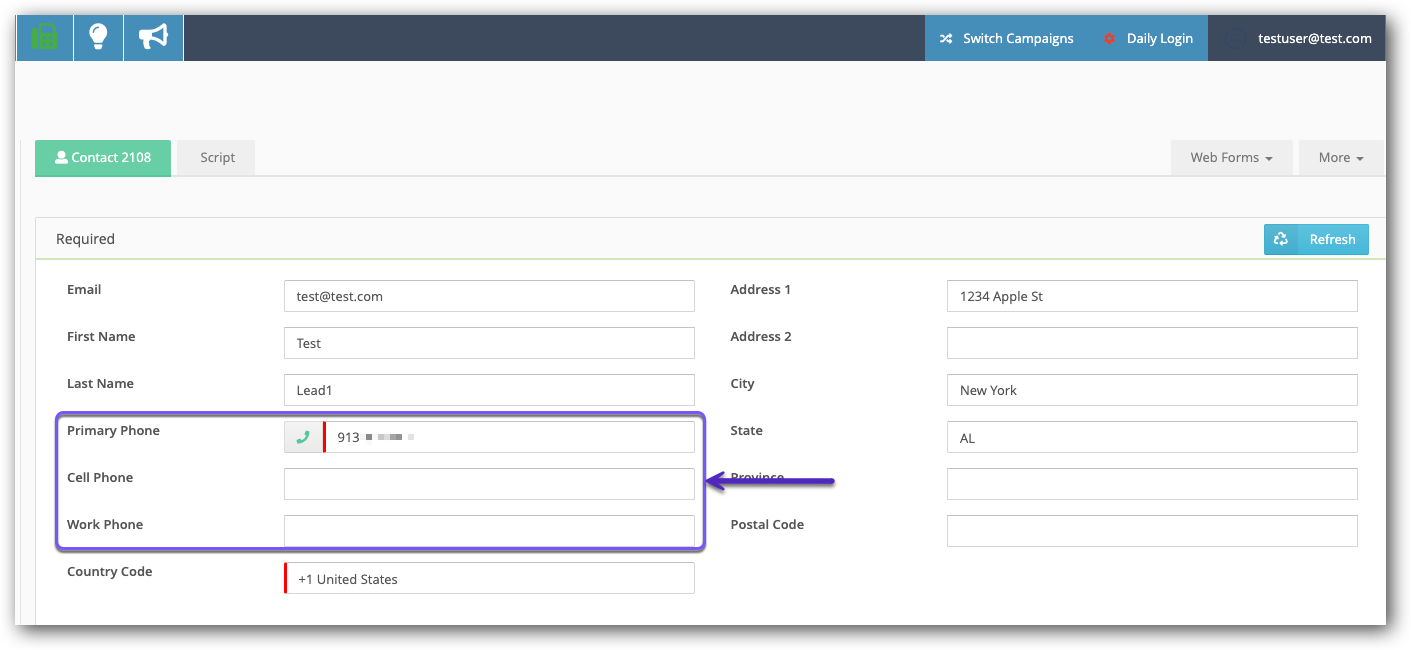Focus the Work Phone input field
The image size is (1411, 650).
pyautogui.click(x=489, y=531)
